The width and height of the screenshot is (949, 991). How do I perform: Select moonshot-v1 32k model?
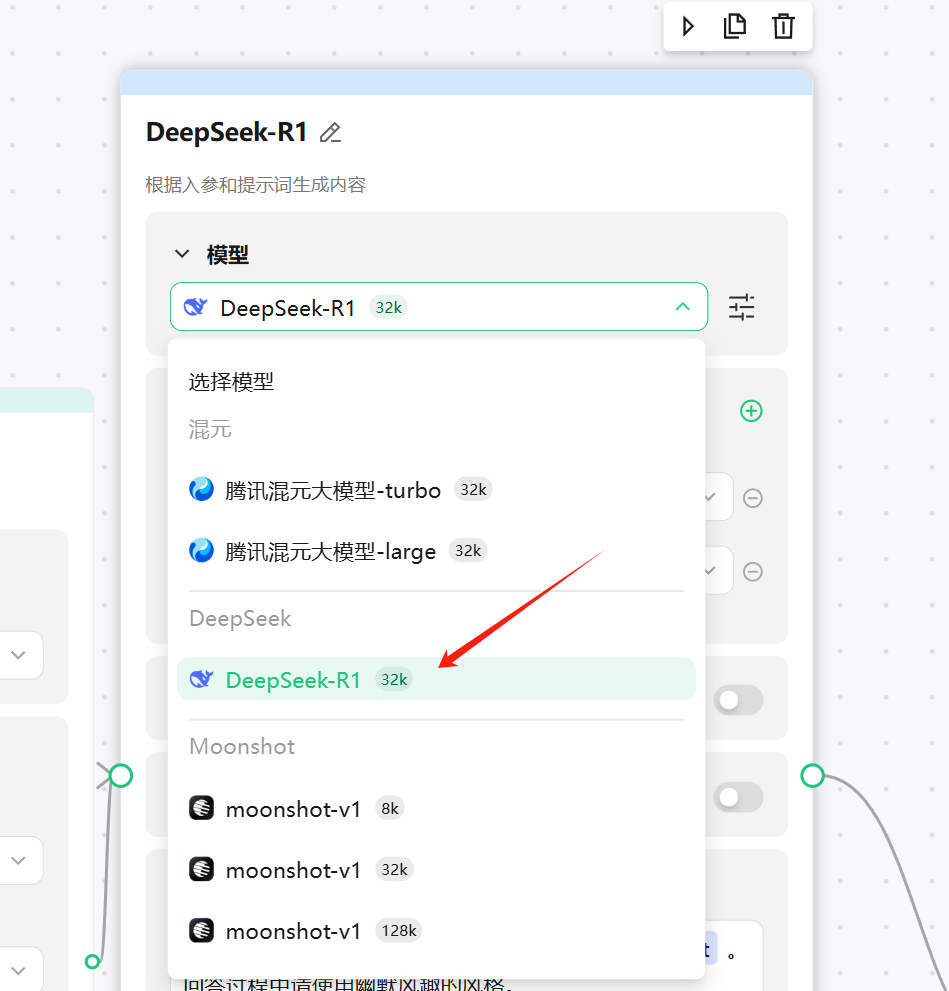(436, 870)
